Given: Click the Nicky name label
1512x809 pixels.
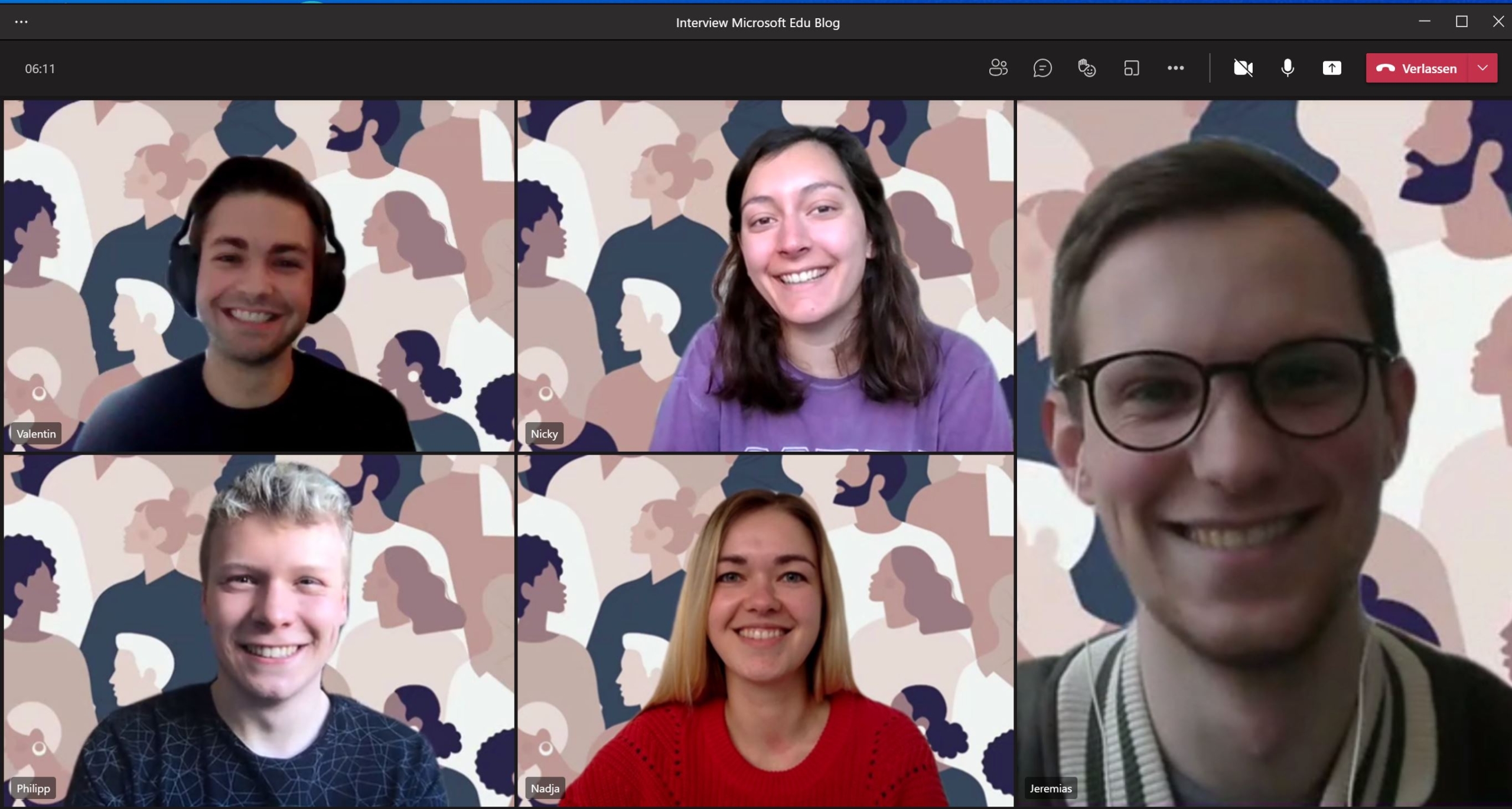Looking at the screenshot, I should [544, 434].
